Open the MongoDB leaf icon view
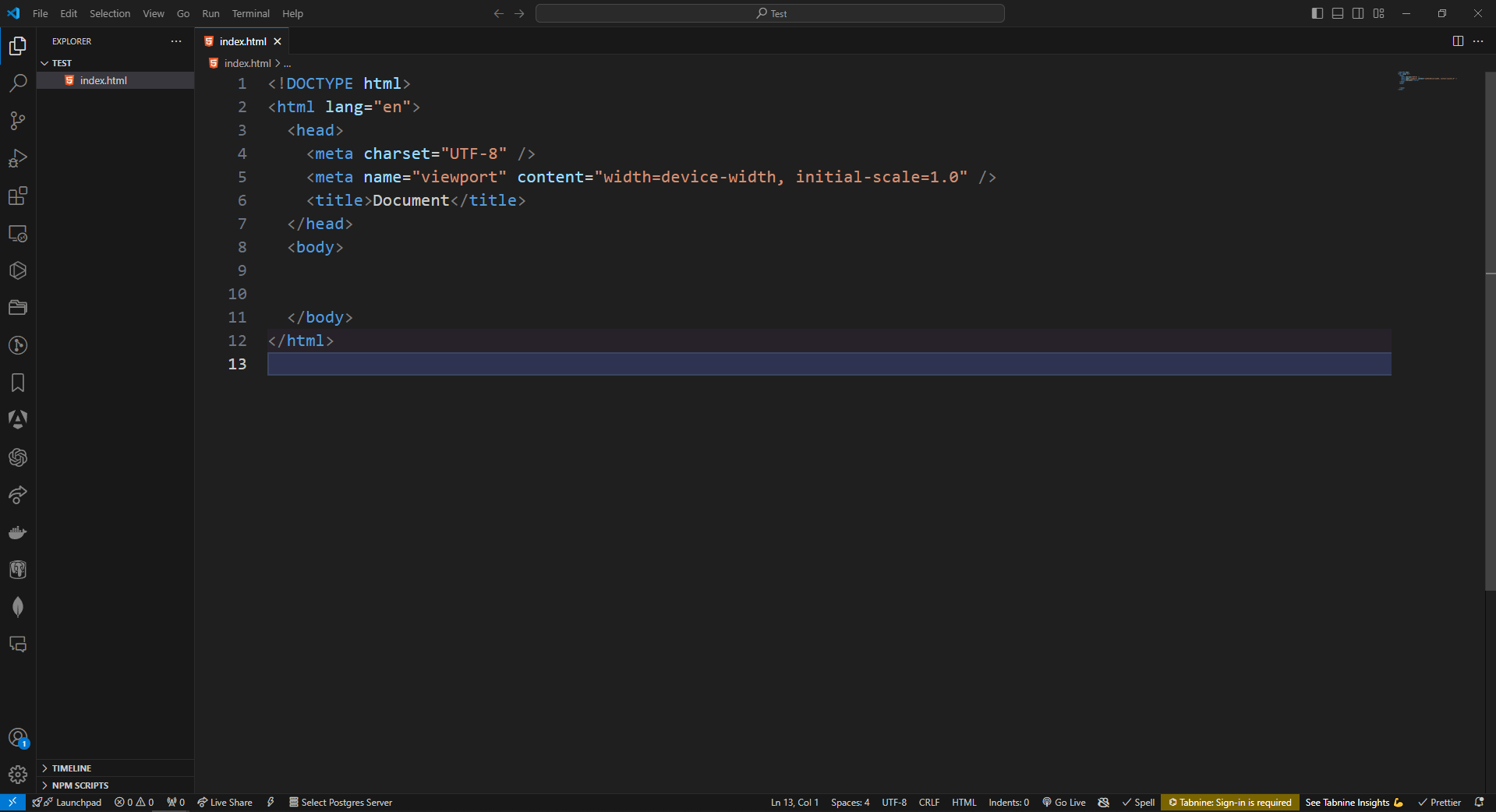Viewport: 1496px width, 812px height. point(18,607)
